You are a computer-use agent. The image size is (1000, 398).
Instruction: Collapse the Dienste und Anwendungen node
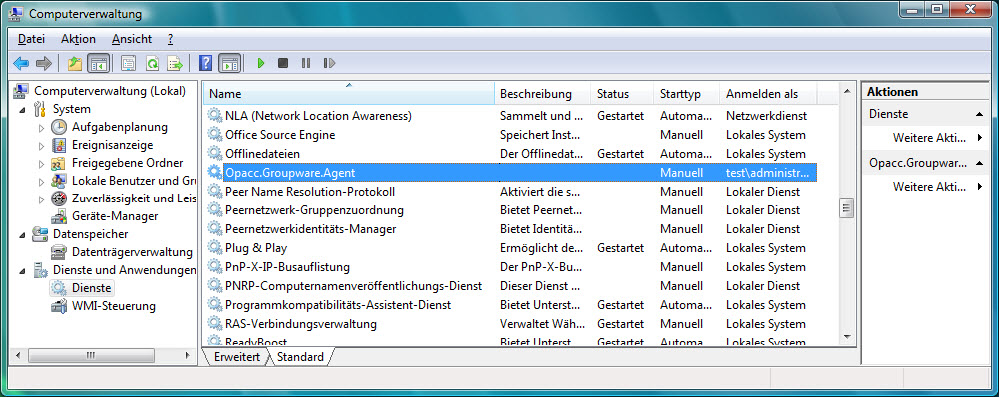pyautogui.click(x=23, y=270)
